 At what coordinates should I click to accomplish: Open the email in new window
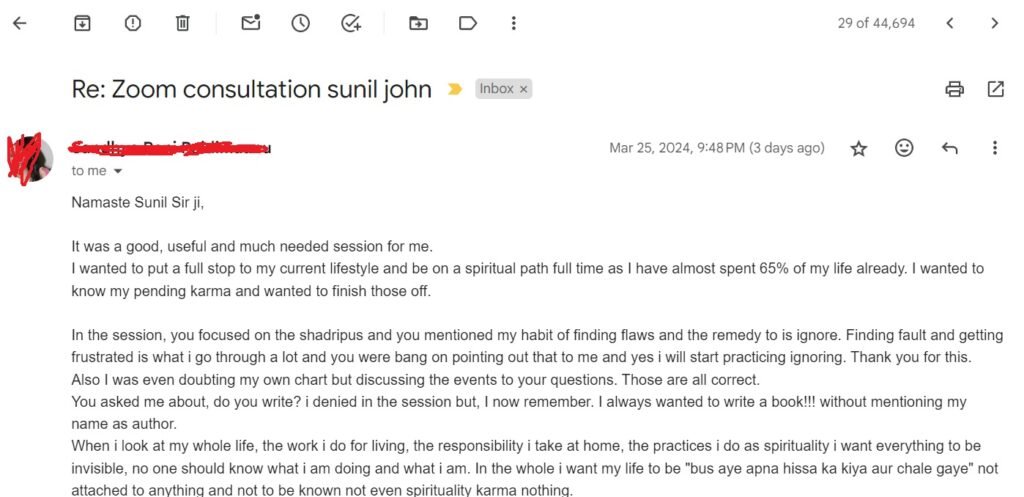pos(995,89)
